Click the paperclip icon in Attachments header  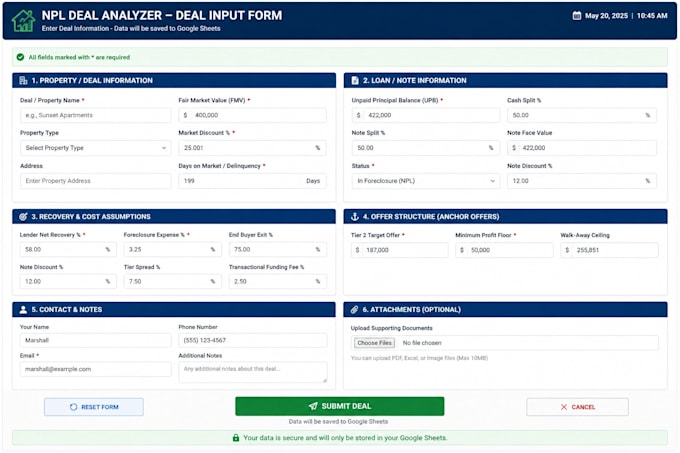coord(355,310)
